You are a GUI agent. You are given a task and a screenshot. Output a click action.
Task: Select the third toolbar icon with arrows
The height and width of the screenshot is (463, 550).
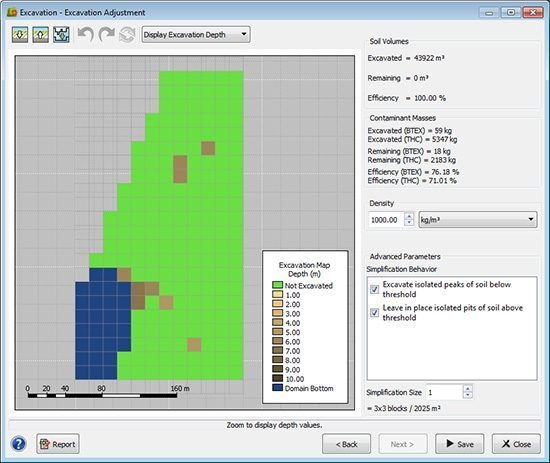point(61,35)
